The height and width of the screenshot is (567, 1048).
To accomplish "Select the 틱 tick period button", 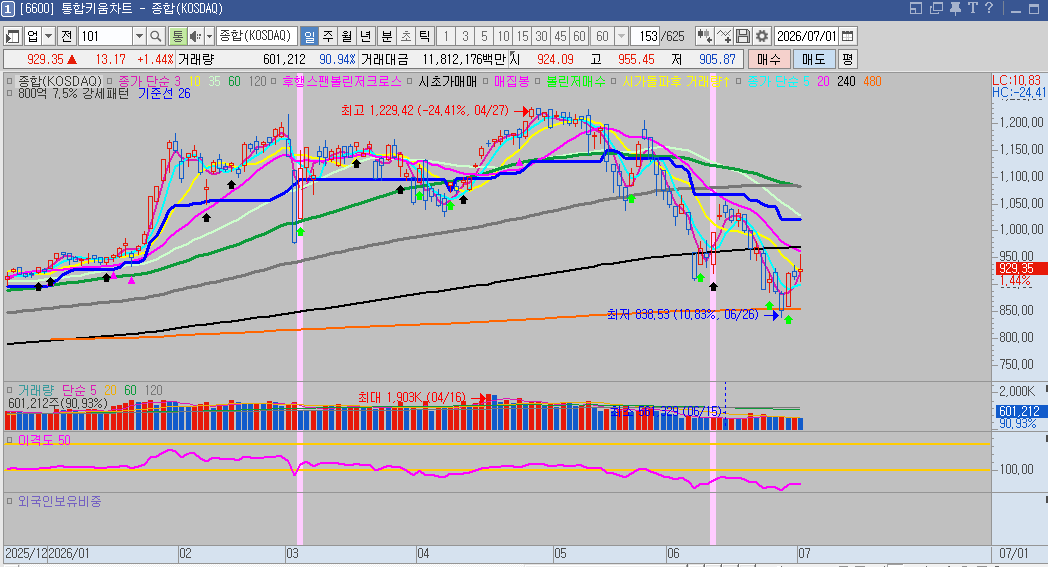I will tap(424, 36).
